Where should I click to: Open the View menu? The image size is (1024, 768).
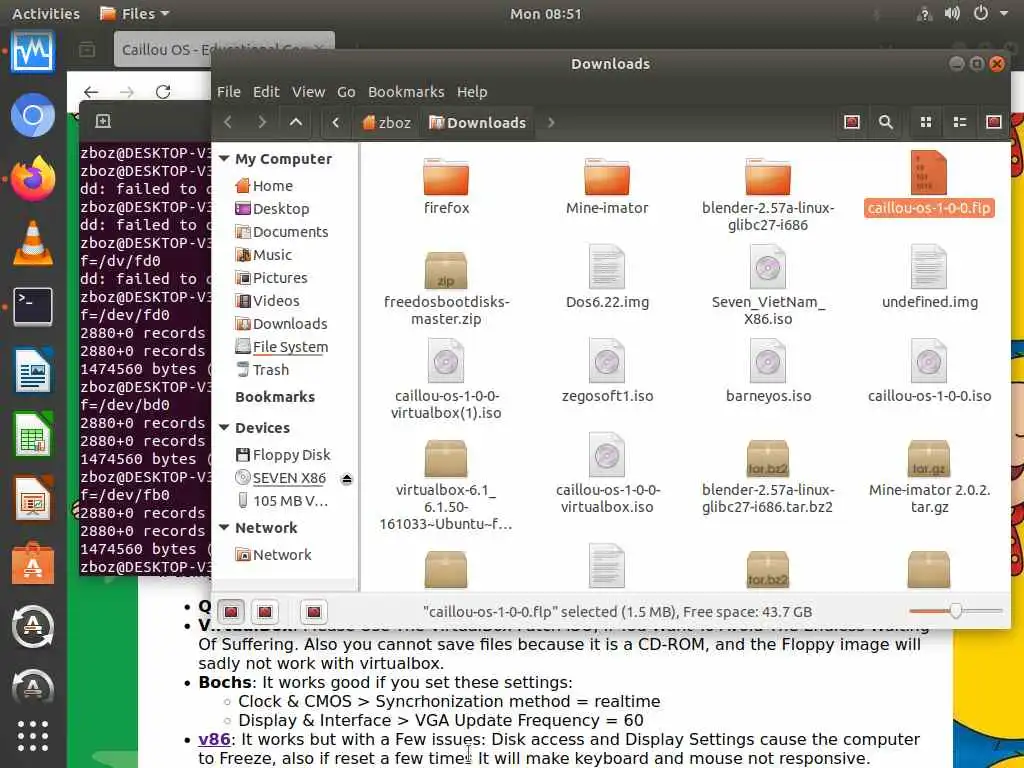tap(308, 92)
